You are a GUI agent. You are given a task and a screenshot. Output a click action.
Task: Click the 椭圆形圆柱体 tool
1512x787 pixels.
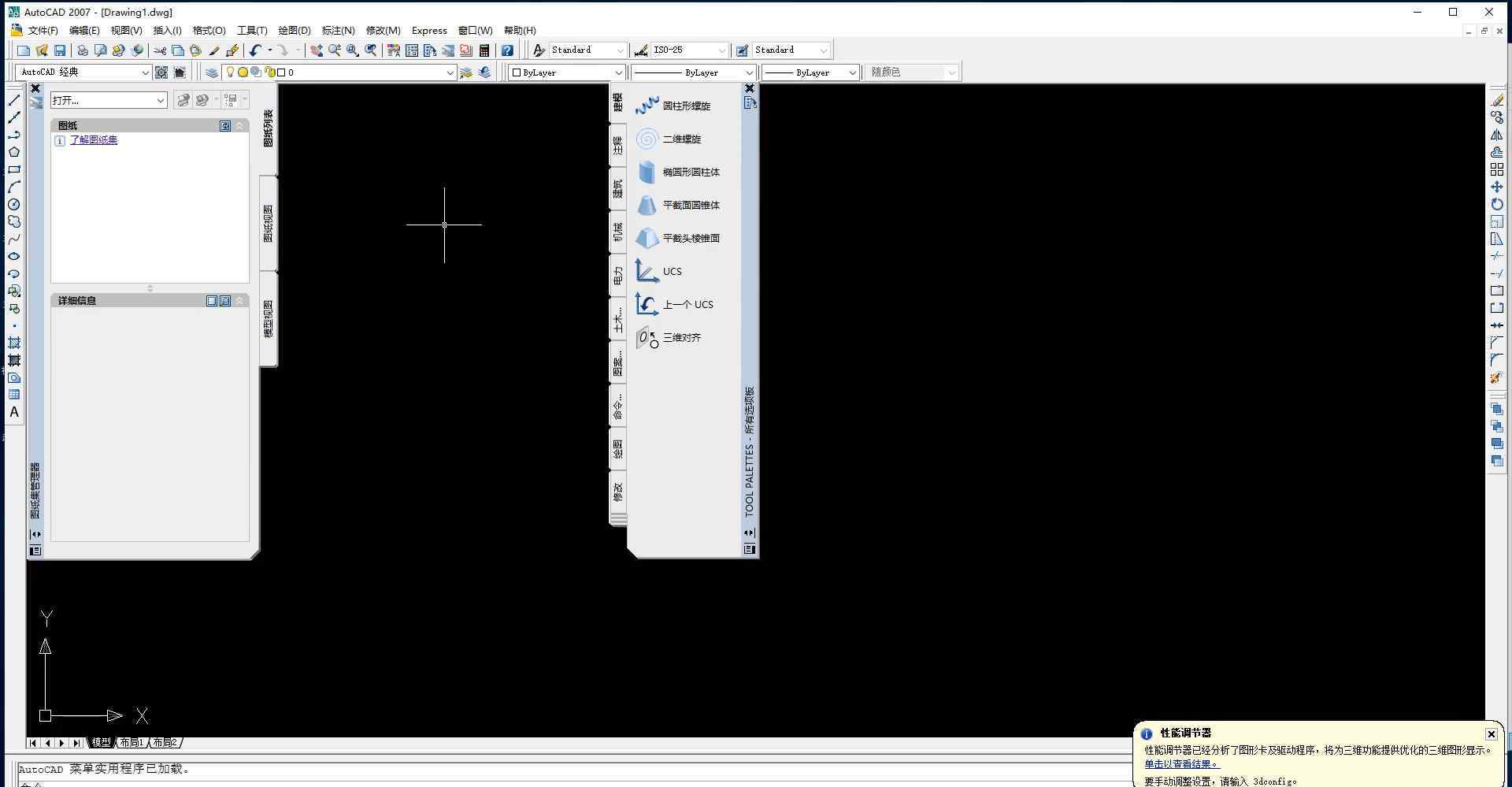(x=679, y=172)
